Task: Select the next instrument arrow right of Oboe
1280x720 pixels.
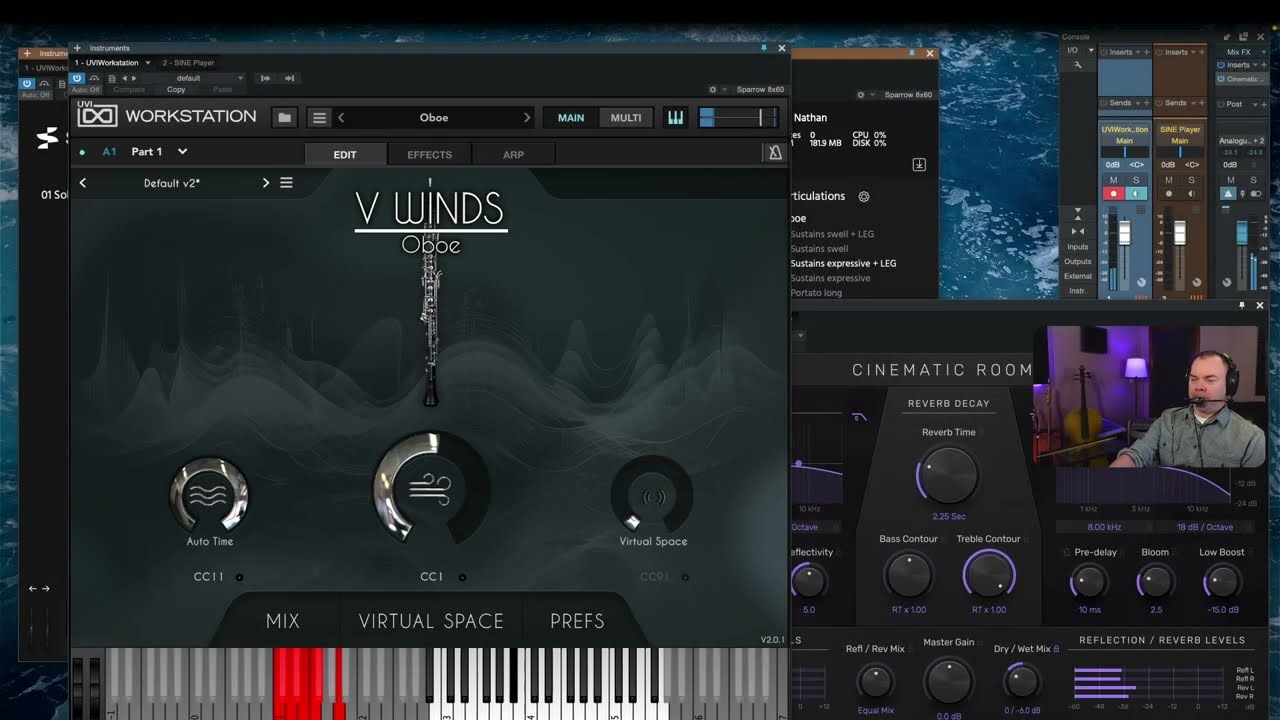Action: tap(527, 118)
